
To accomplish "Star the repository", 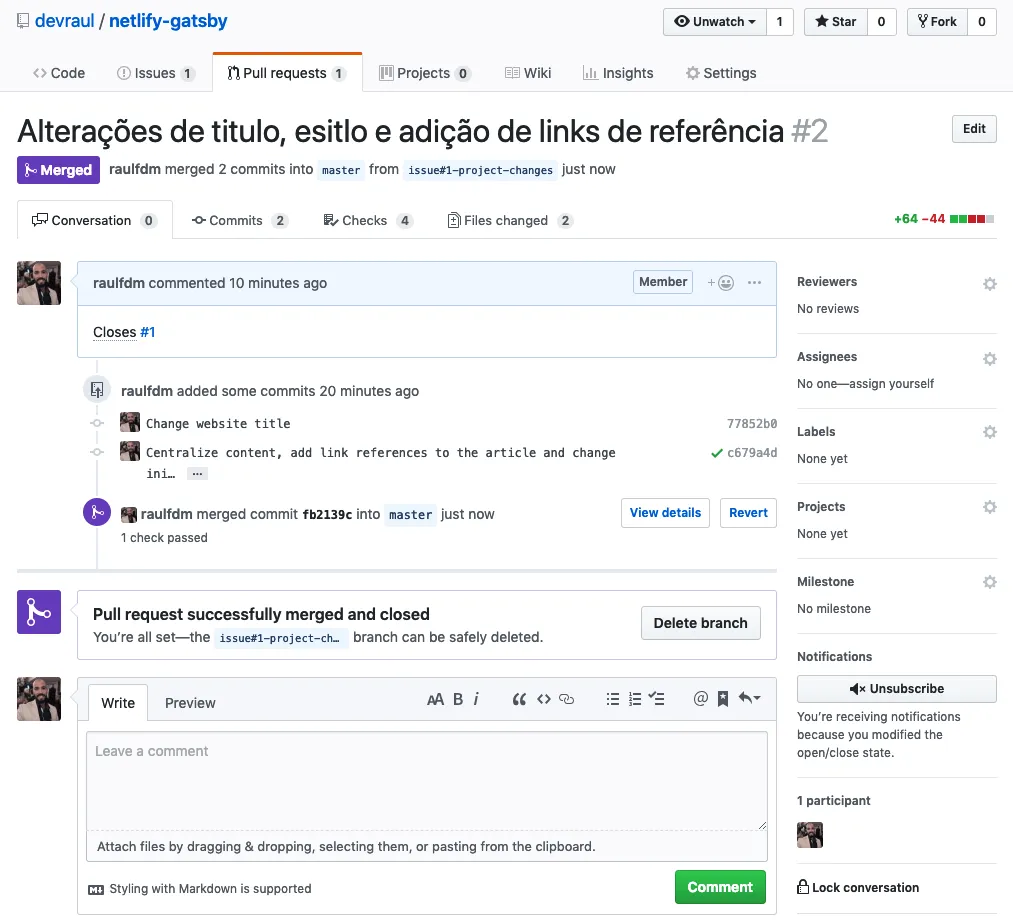I will coord(836,22).
